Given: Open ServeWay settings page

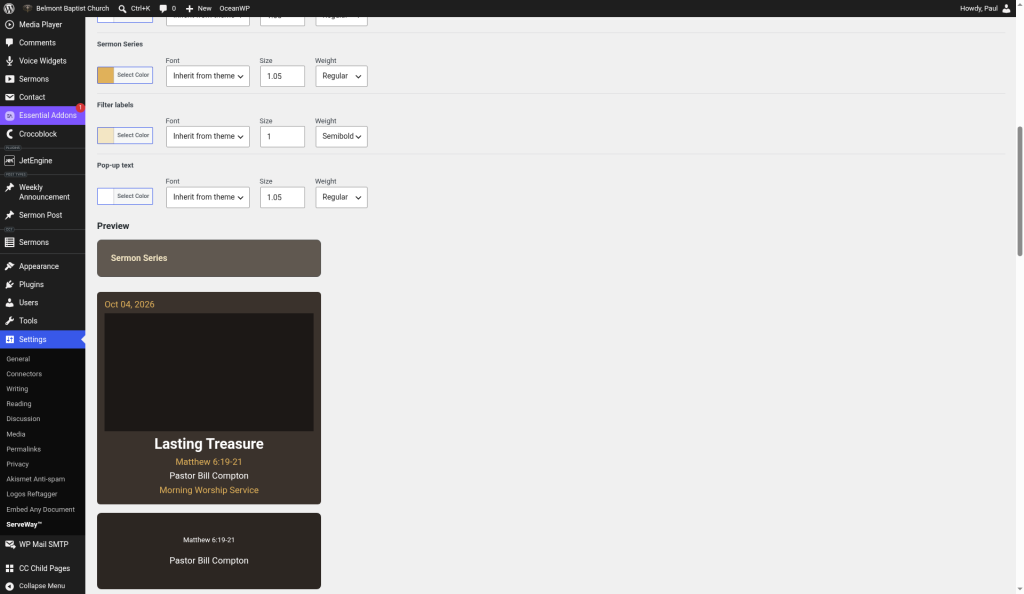Looking at the screenshot, I should [x=24, y=525].
